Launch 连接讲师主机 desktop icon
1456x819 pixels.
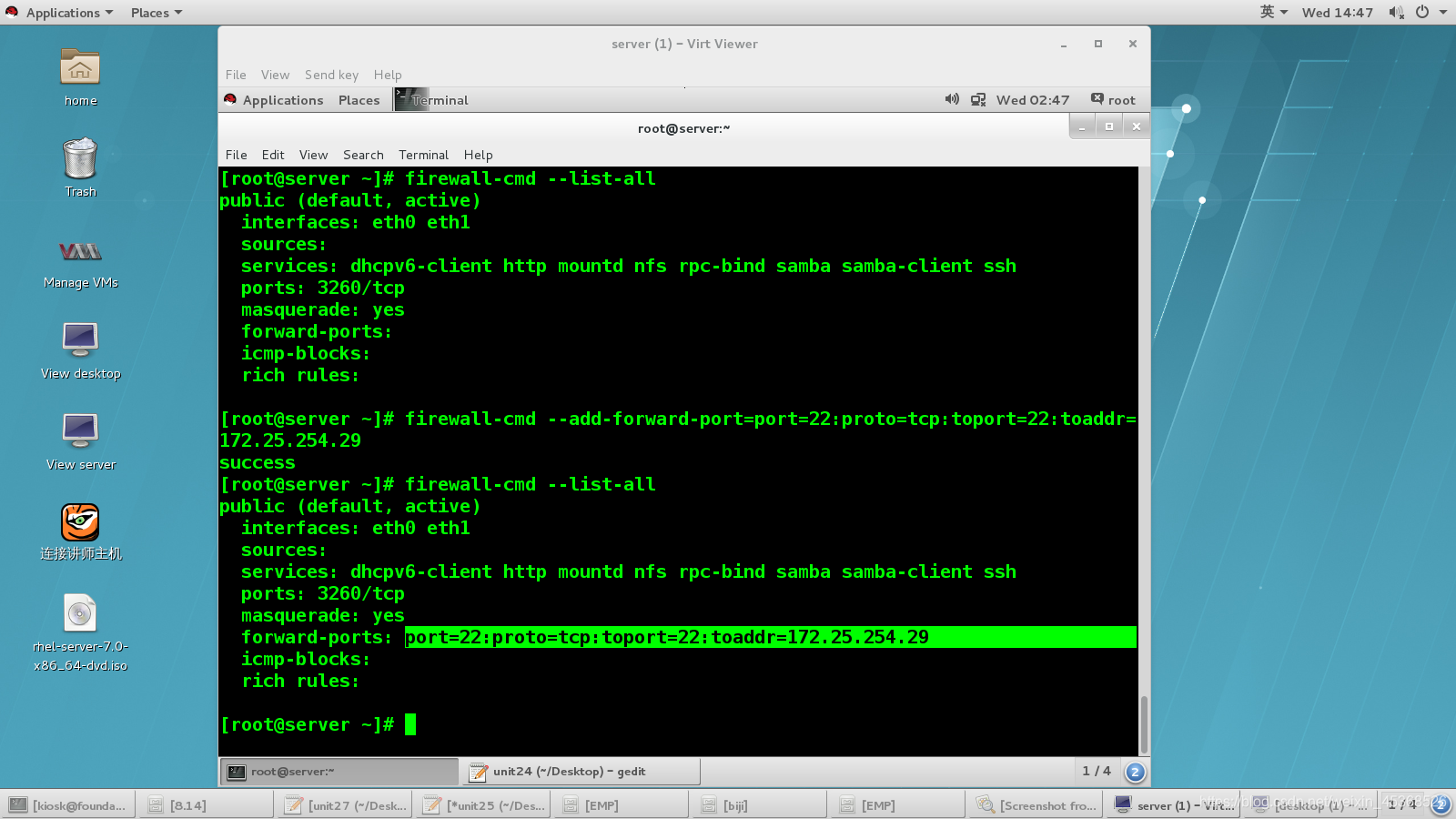click(80, 522)
